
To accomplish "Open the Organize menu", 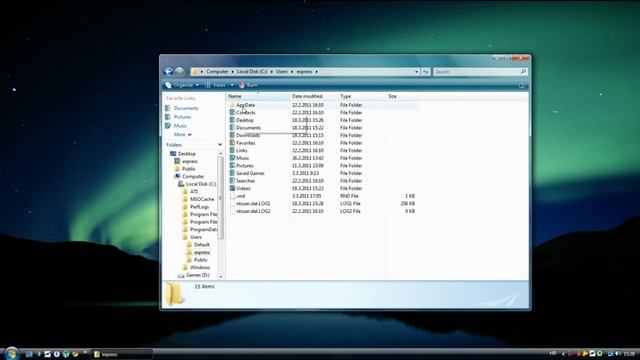I will click(x=182, y=85).
